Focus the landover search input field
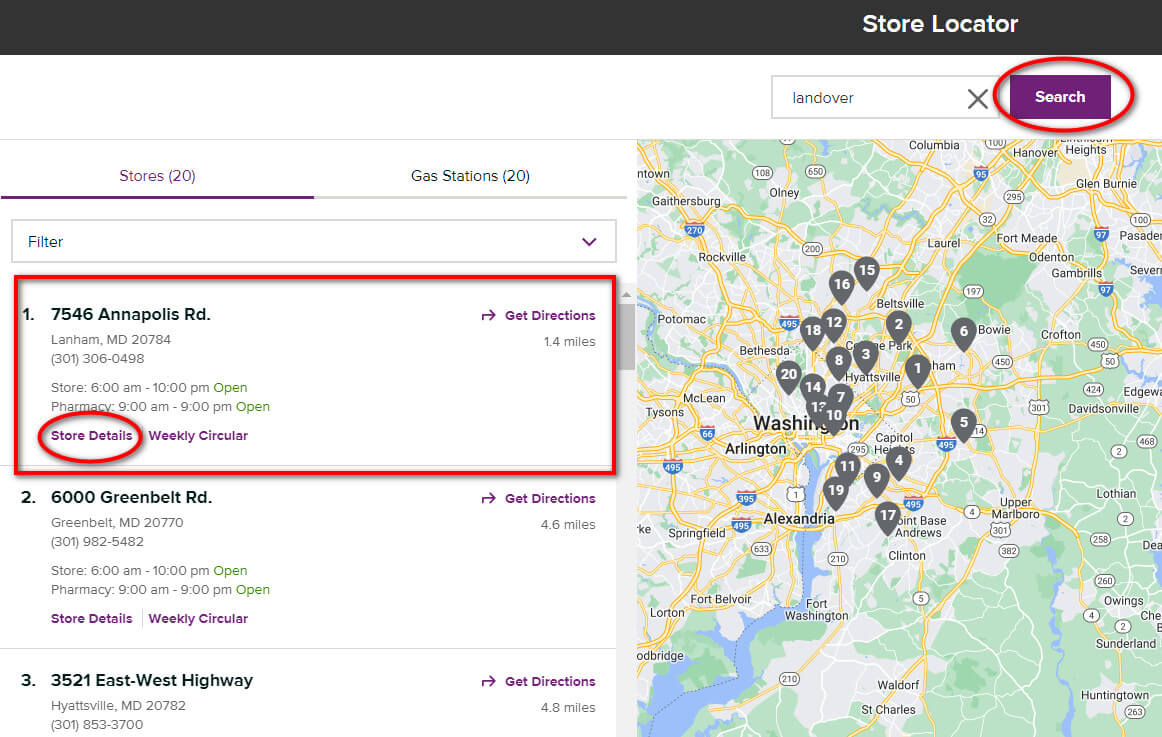Screen dimensions: 1162x737 click(x=867, y=97)
